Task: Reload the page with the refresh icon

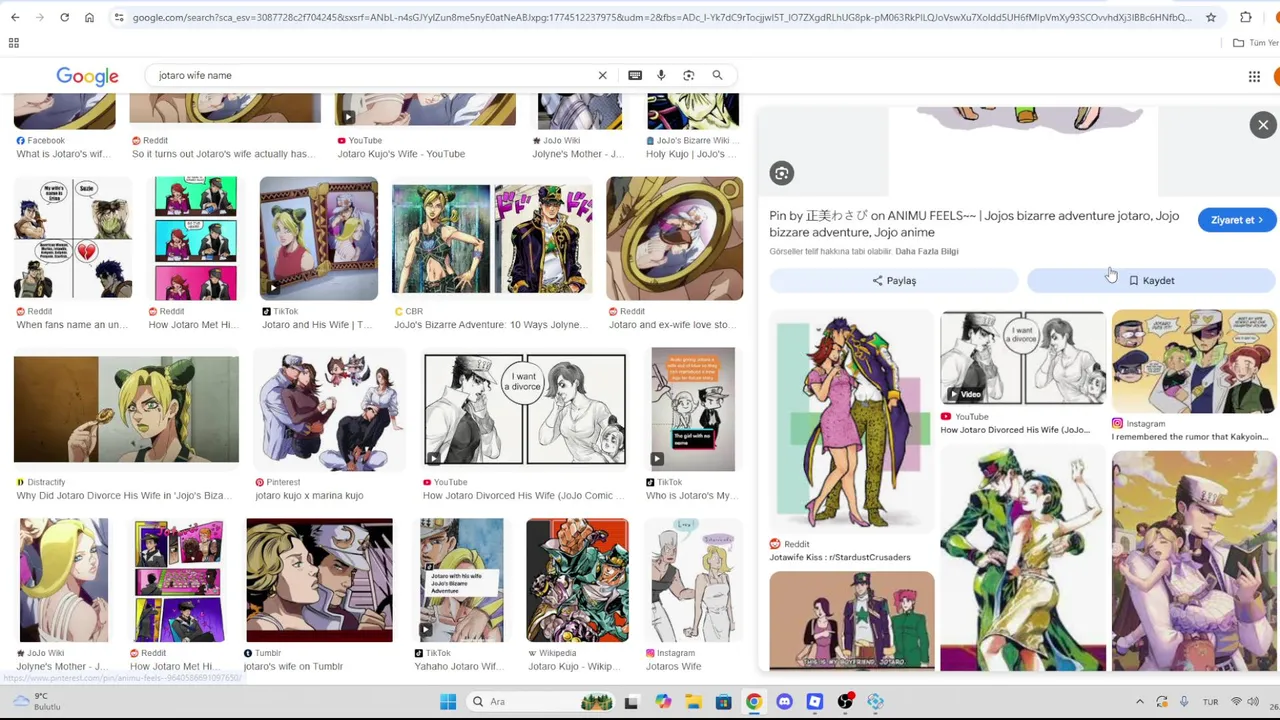Action: (64, 17)
